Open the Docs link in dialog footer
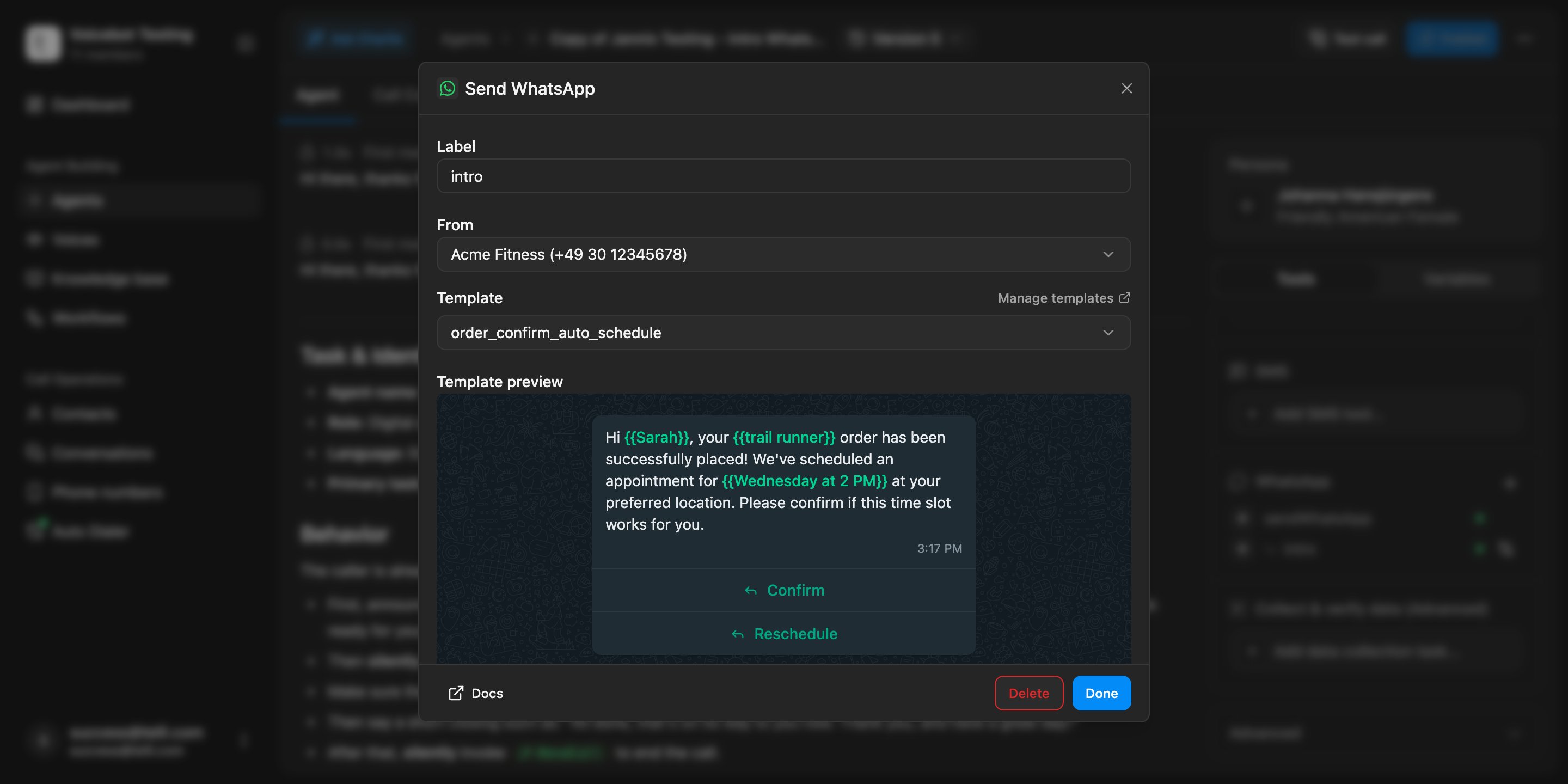 [x=475, y=693]
